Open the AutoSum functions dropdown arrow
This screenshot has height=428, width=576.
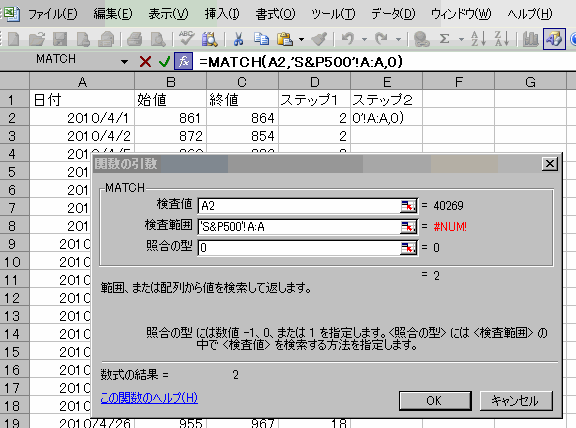tap(461, 39)
